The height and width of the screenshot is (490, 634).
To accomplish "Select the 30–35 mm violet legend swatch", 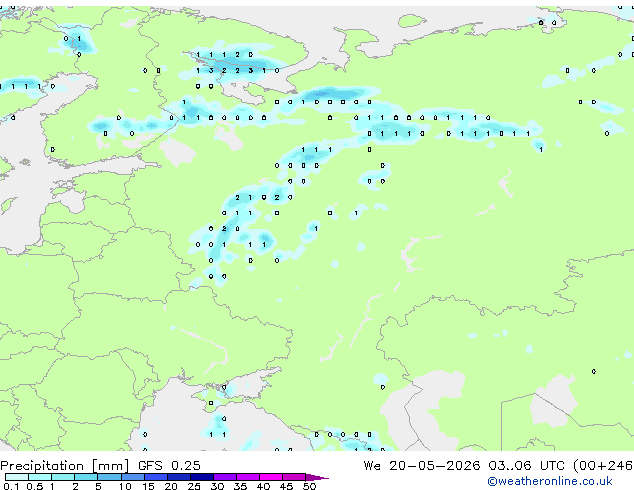I will point(225,477).
